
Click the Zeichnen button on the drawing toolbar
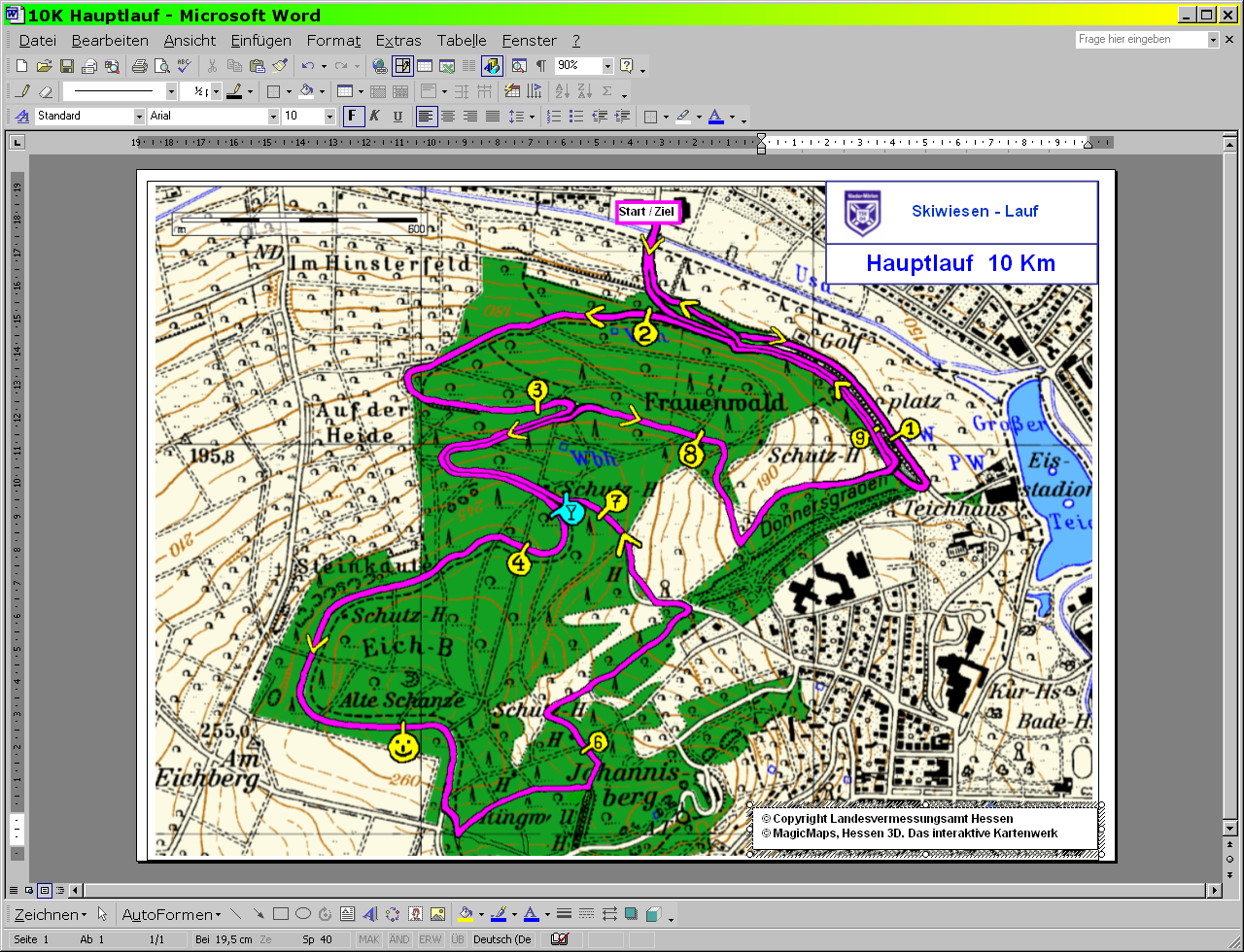pyautogui.click(x=50, y=914)
